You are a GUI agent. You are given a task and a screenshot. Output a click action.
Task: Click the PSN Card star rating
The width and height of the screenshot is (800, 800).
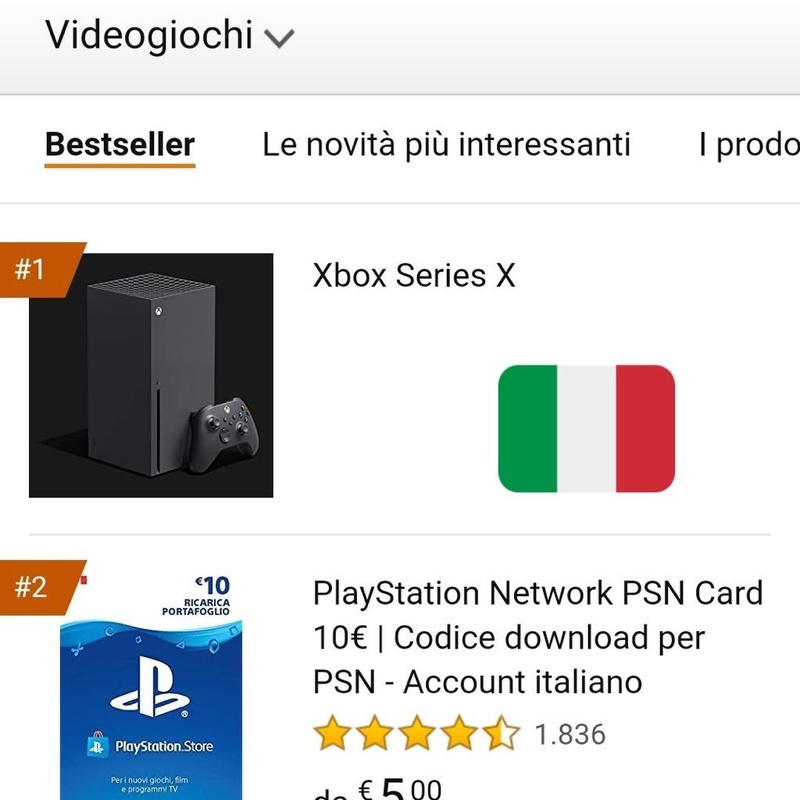coord(416,735)
